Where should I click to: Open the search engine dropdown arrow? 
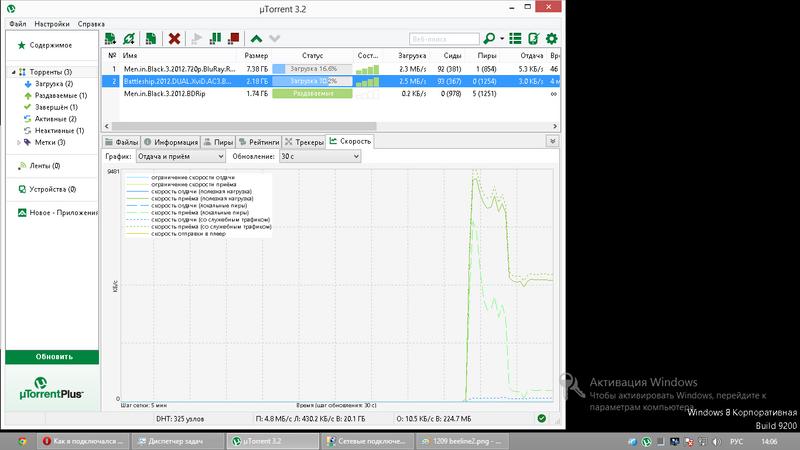(x=502, y=38)
